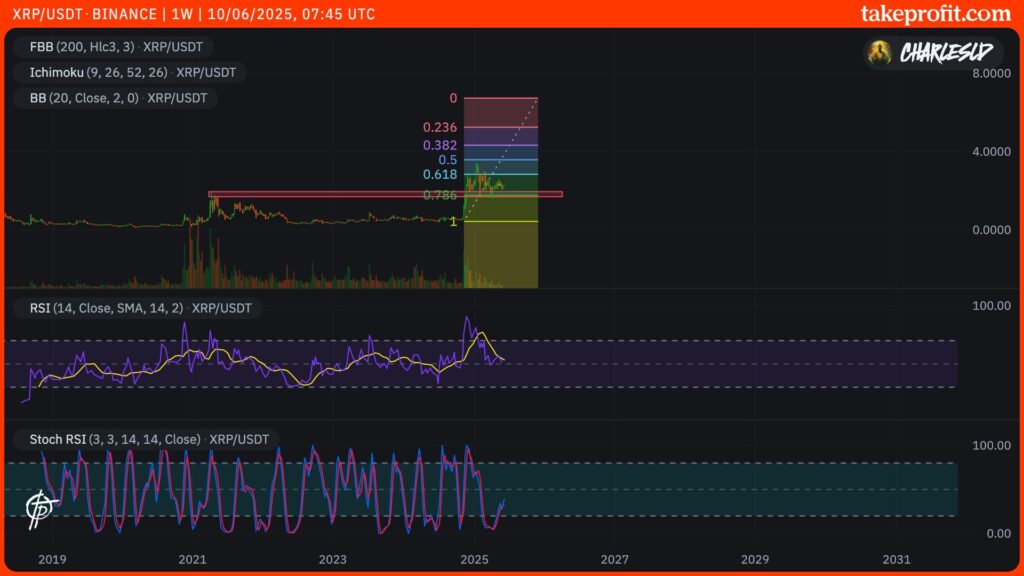Click the RSI (14, Close, SMA) legend label
Screen dimensions: 1024x576
[x=105, y=308]
